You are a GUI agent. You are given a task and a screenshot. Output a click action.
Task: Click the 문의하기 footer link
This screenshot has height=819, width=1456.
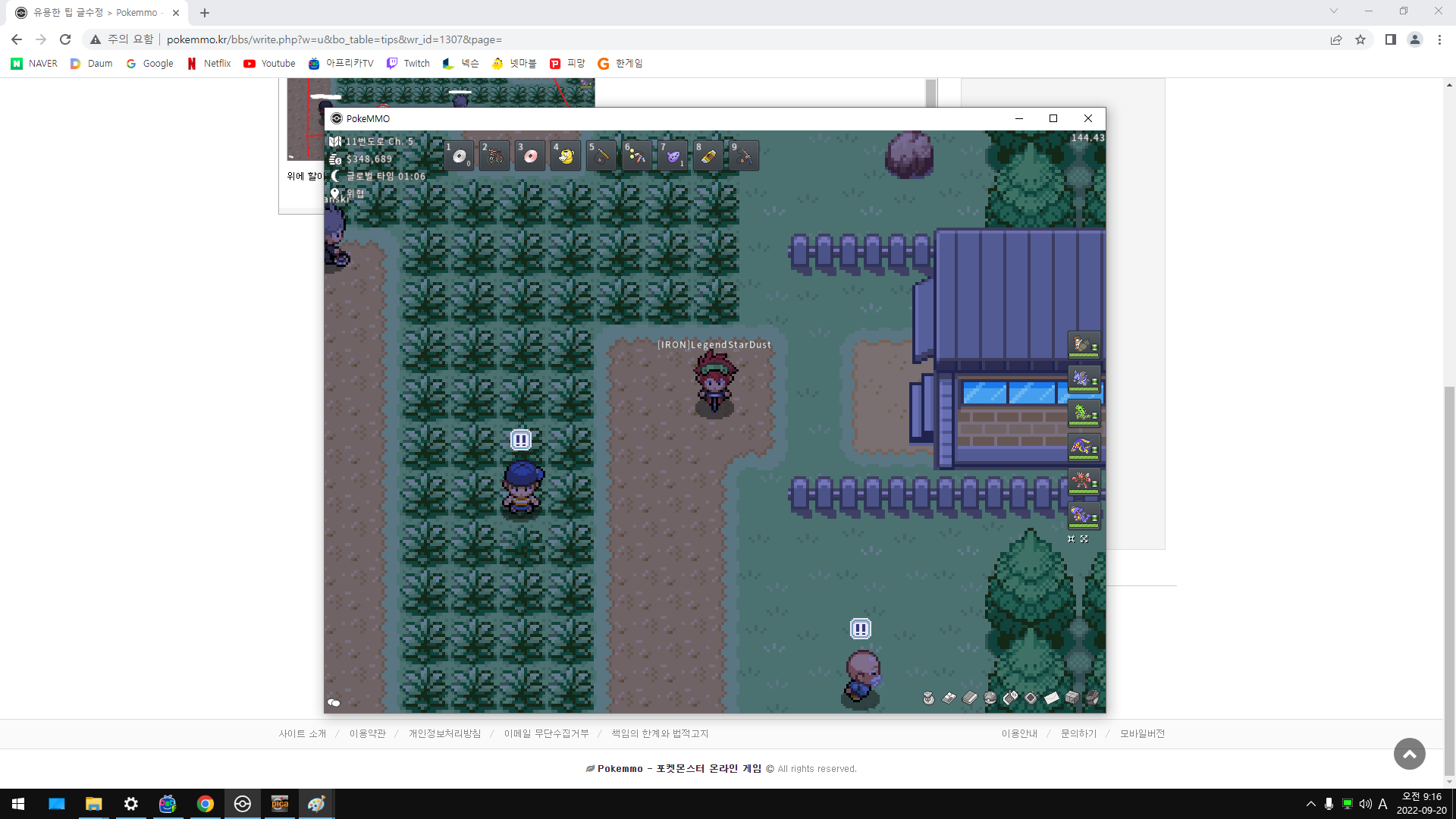point(1078,734)
